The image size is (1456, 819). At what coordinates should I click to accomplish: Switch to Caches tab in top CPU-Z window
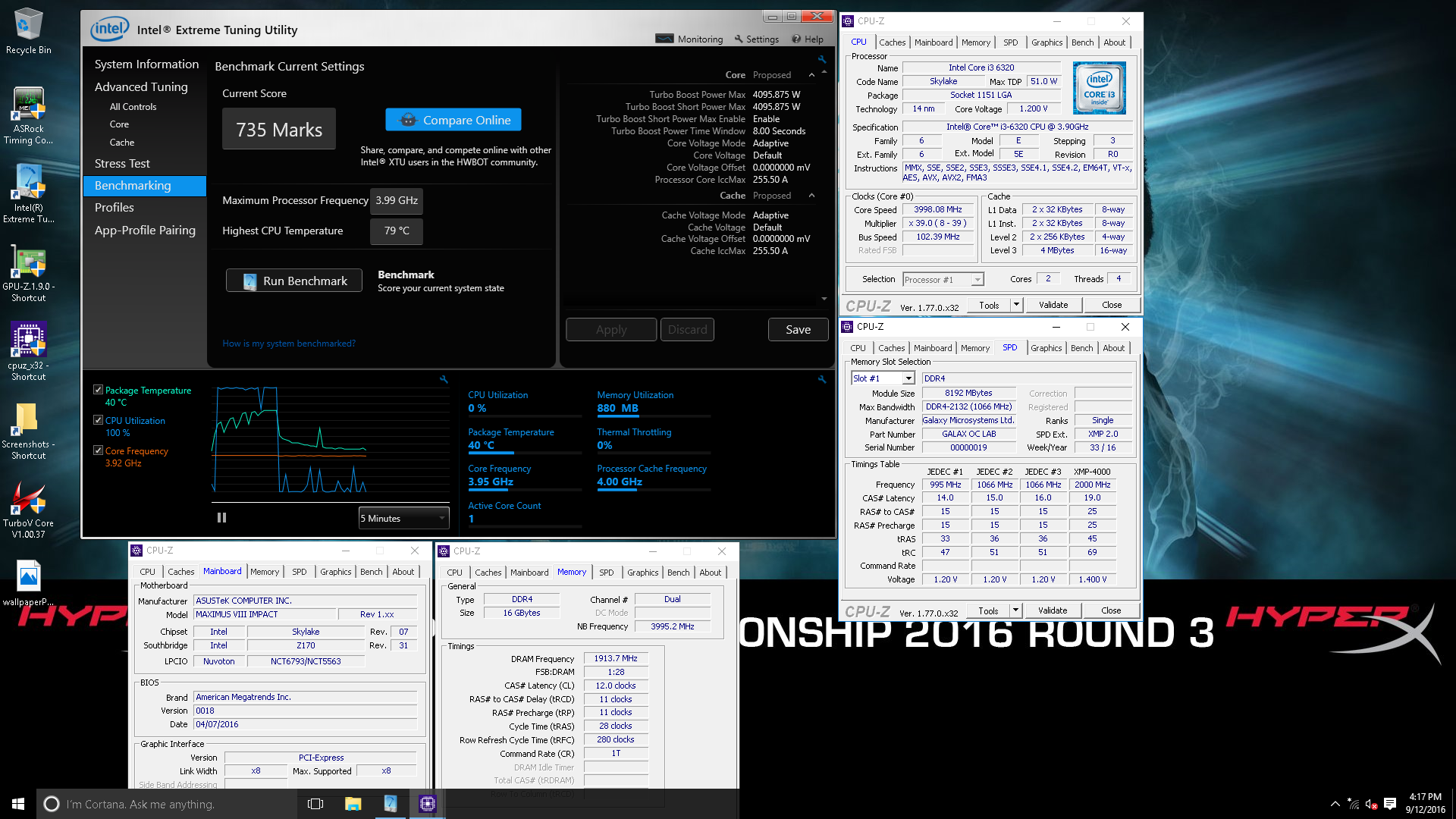(x=892, y=42)
